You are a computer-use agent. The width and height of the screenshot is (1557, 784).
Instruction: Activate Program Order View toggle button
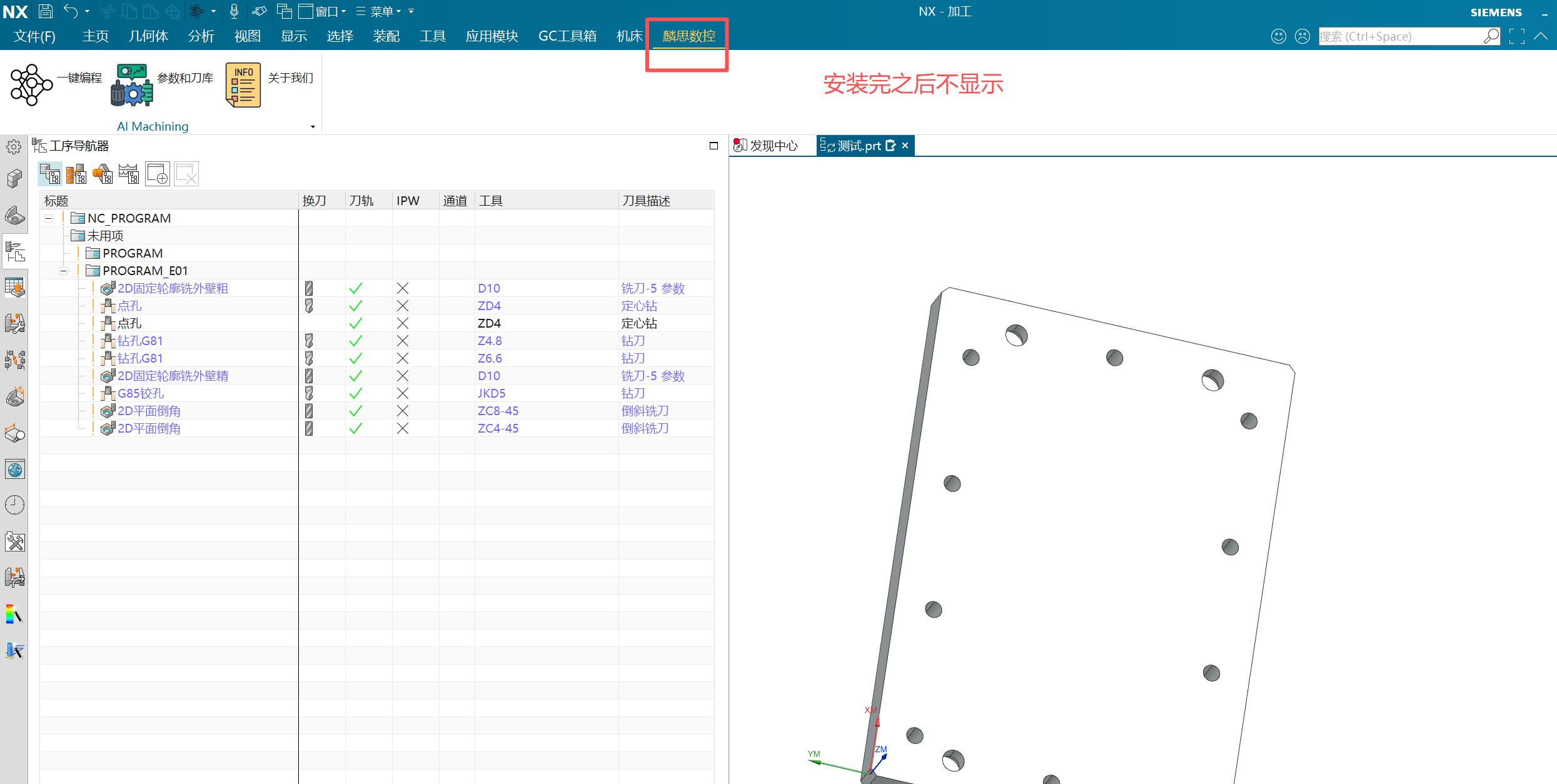50,174
